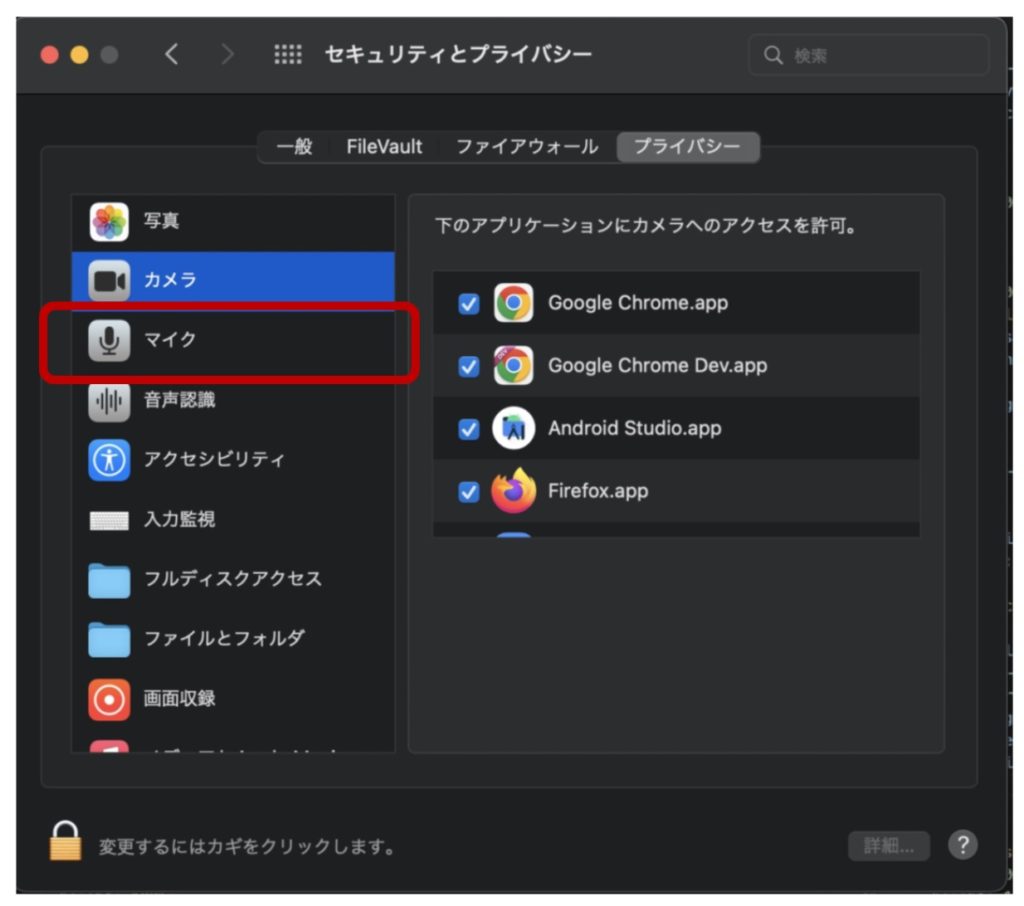This screenshot has width=1024, height=906.
Task: Click the 詳細... (Advanced) button
Action: pos(888,846)
